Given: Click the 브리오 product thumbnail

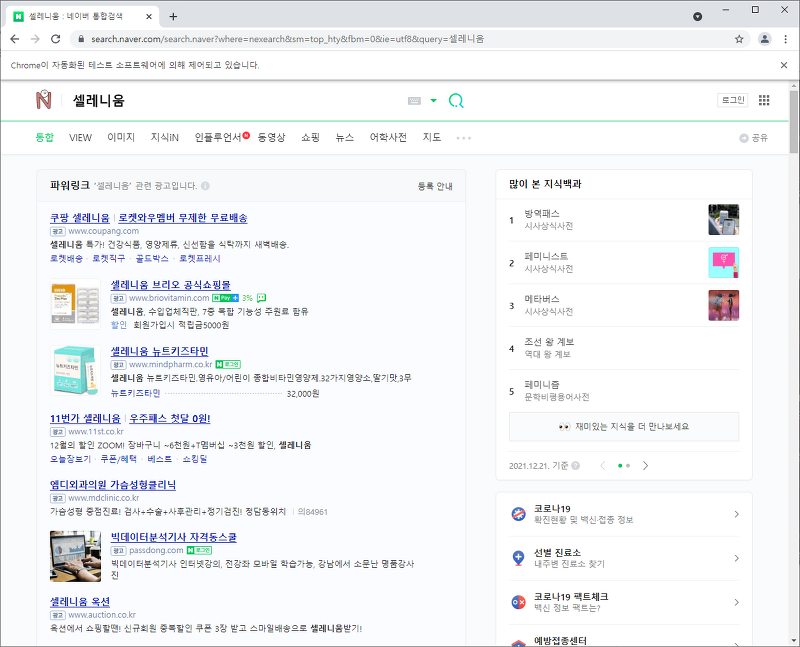Looking at the screenshot, I should click(x=75, y=304).
